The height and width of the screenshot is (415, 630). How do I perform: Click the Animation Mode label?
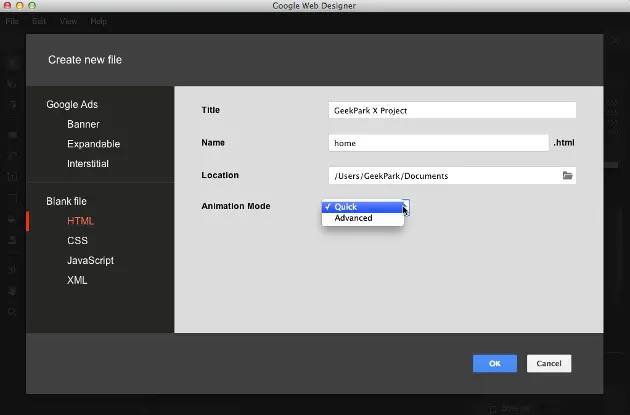pos(236,206)
